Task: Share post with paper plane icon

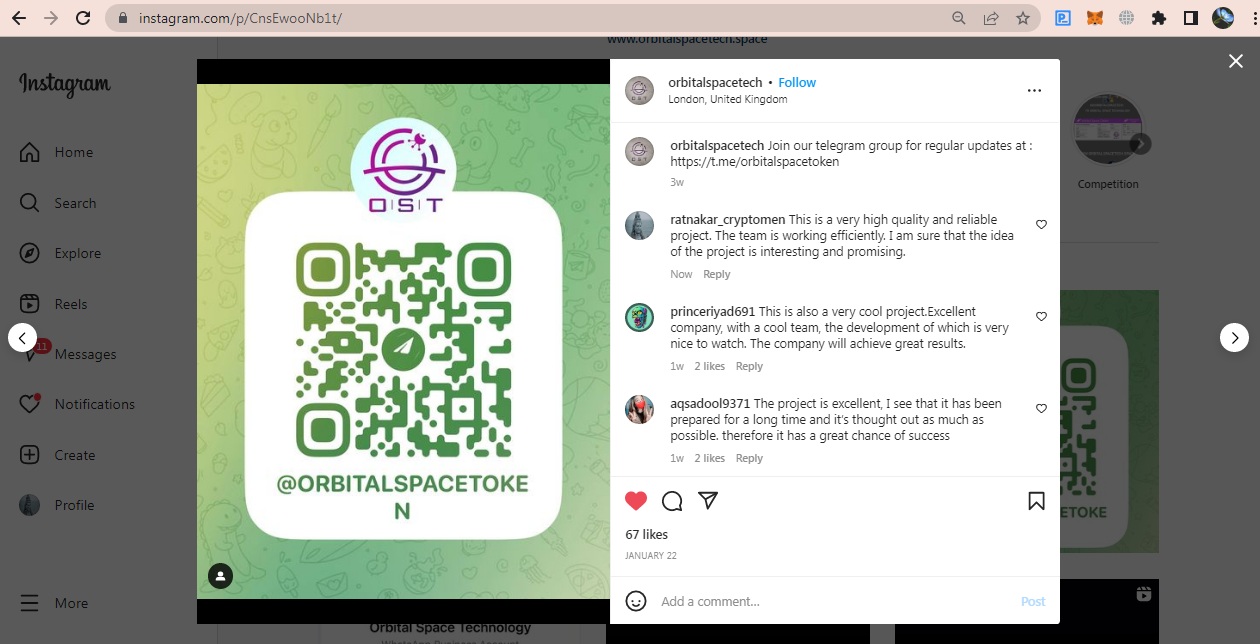Action: point(708,501)
